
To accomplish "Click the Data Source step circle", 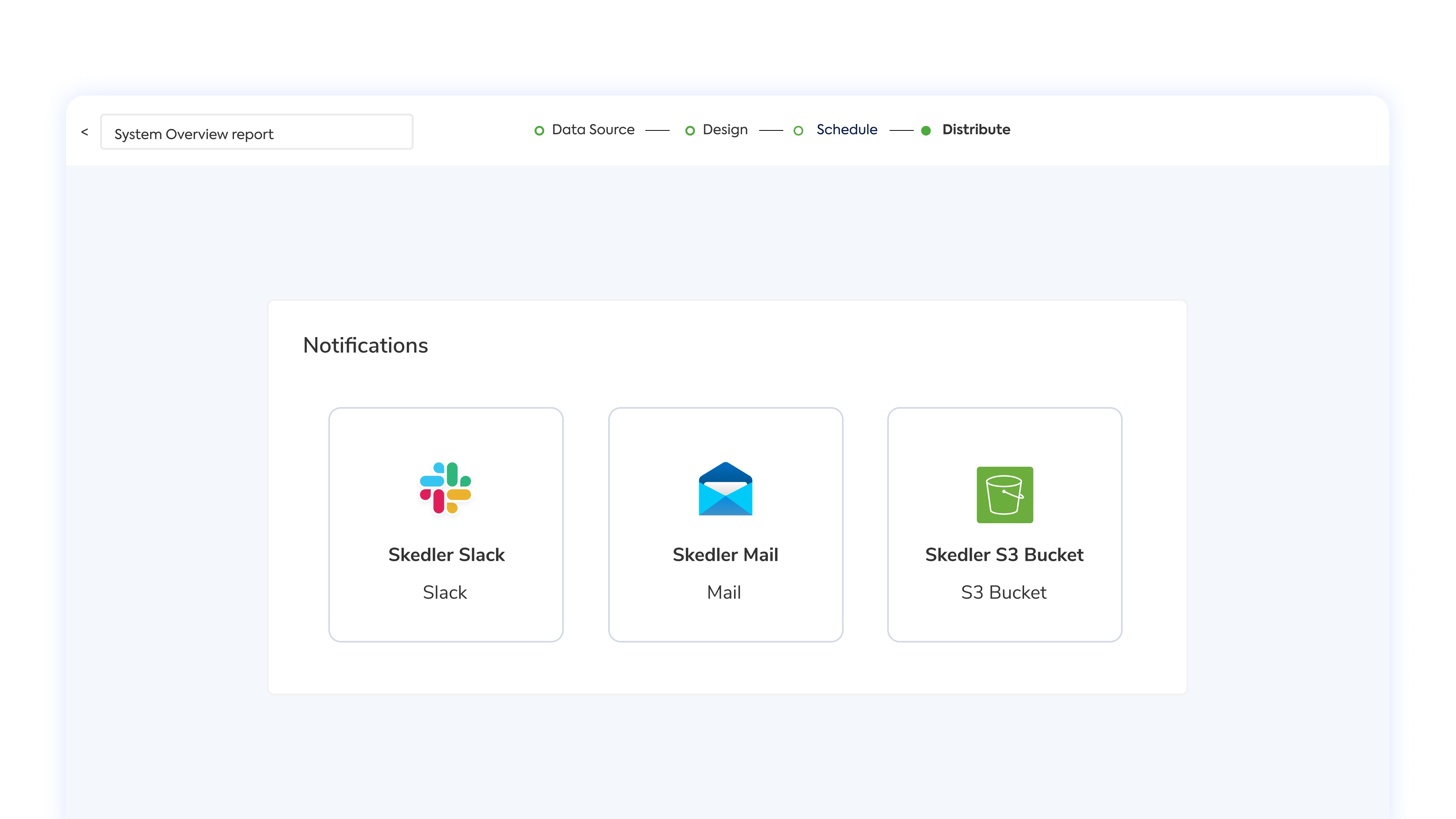I will 539,130.
